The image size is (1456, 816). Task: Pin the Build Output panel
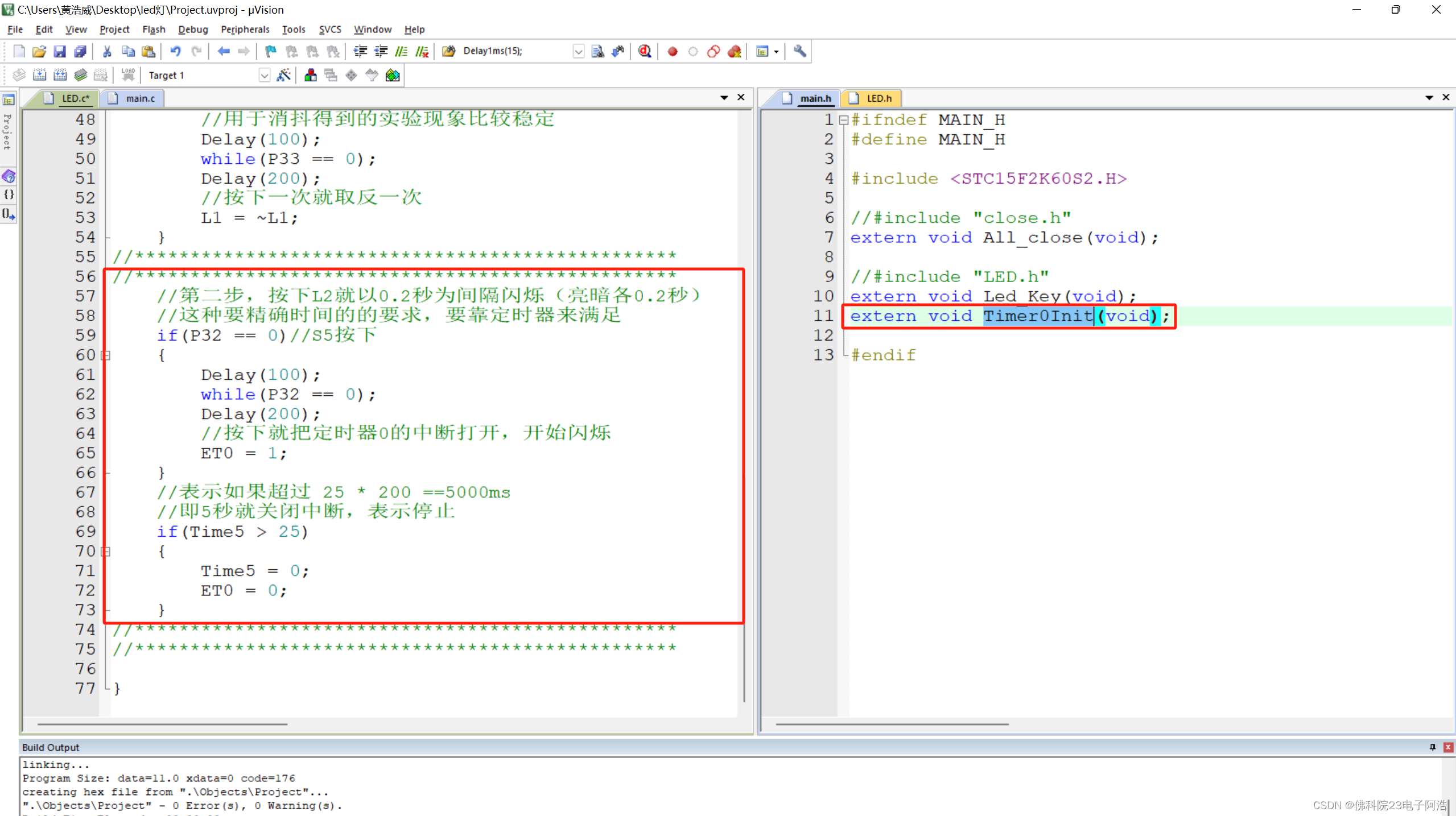click(1432, 747)
